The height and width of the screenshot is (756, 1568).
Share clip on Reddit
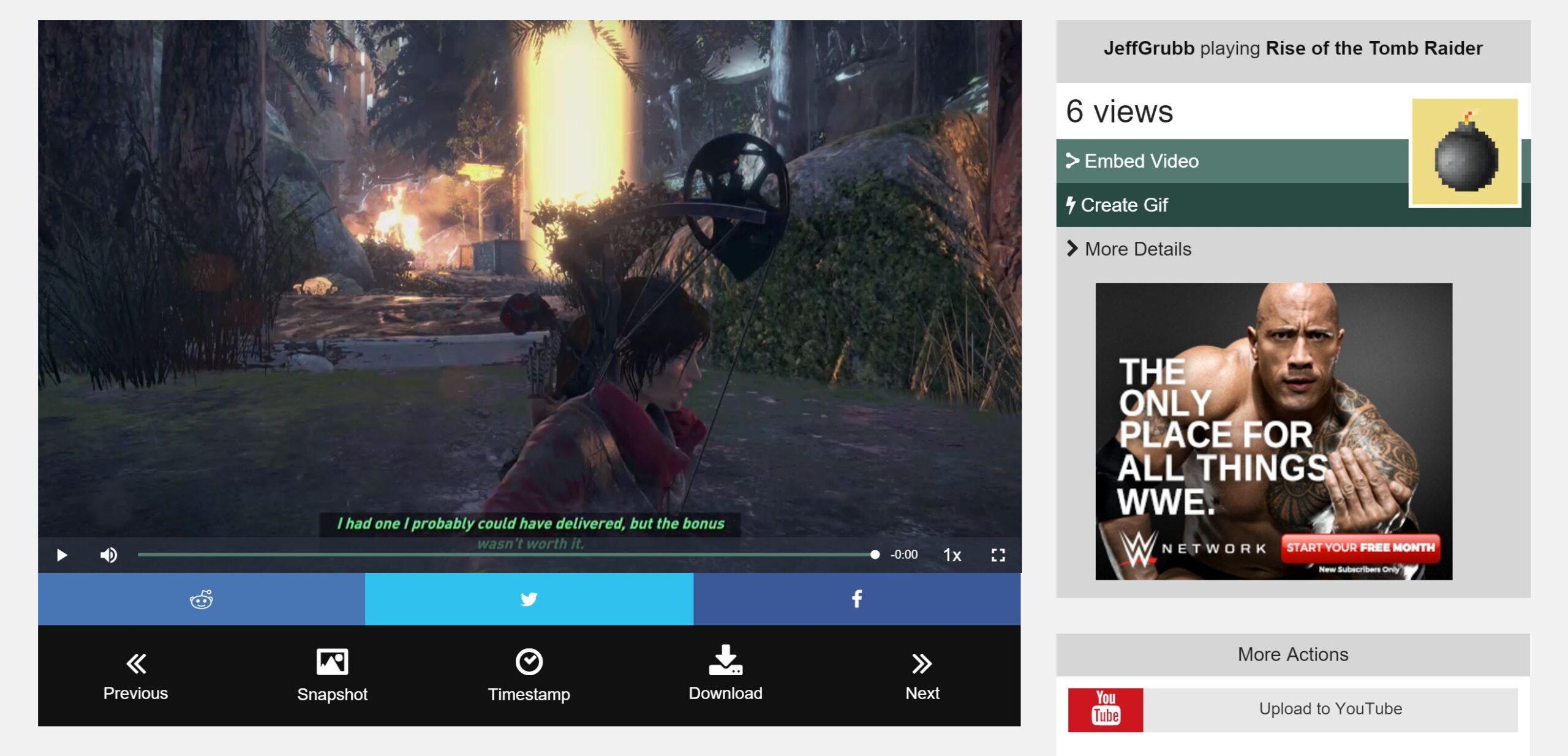point(202,599)
